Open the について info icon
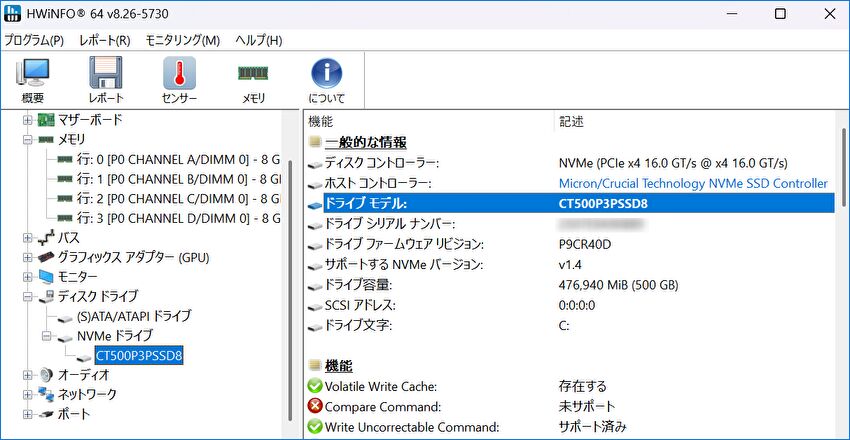This screenshot has height=440, width=850. click(x=326, y=73)
